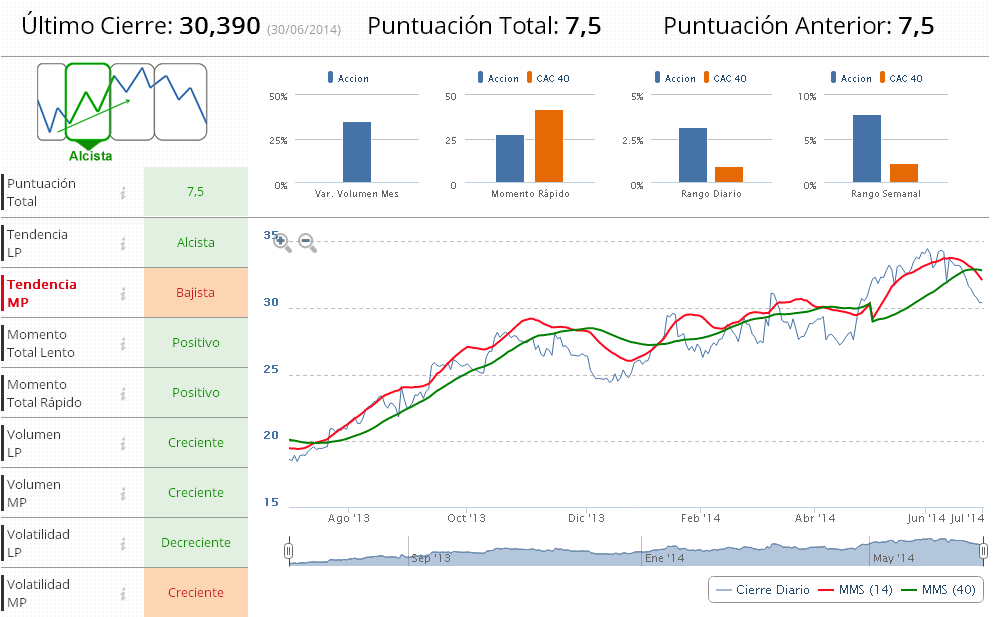997x617 pixels.
Task: Toggle Accion legend in Var. Volumen Mes chart
Action: (348, 78)
